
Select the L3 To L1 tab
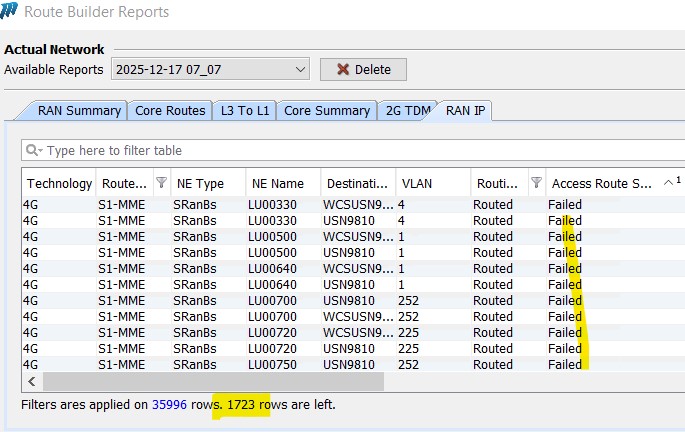point(245,111)
